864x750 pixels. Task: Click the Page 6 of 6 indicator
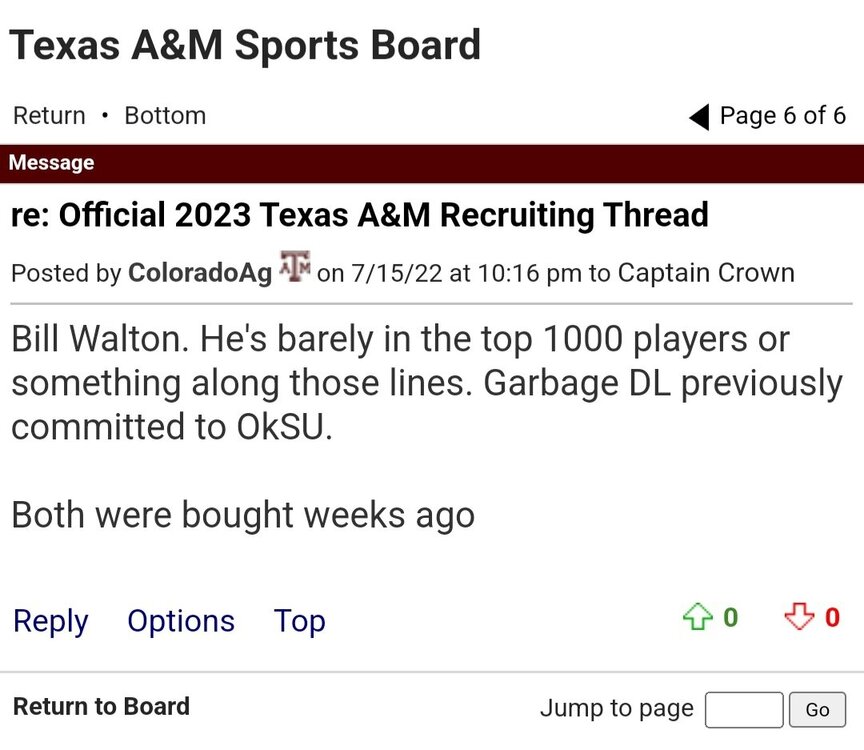tap(782, 116)
